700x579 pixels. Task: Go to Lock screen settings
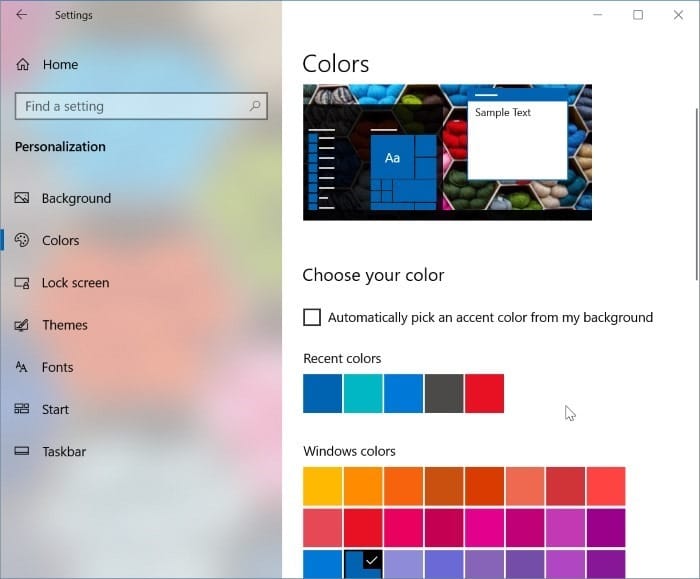(75, 283)
